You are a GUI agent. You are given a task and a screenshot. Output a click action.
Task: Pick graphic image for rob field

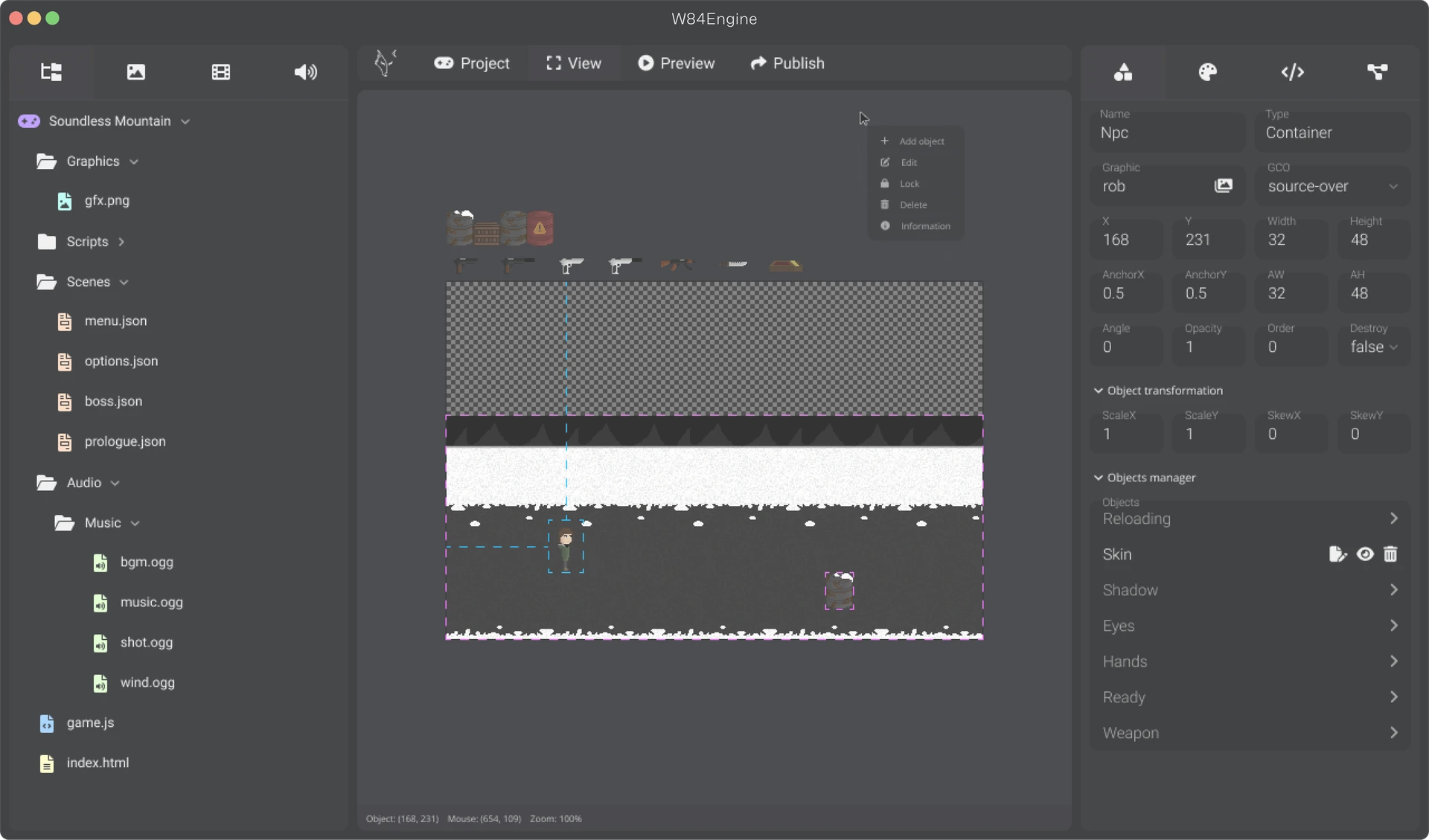point(1223,186)
